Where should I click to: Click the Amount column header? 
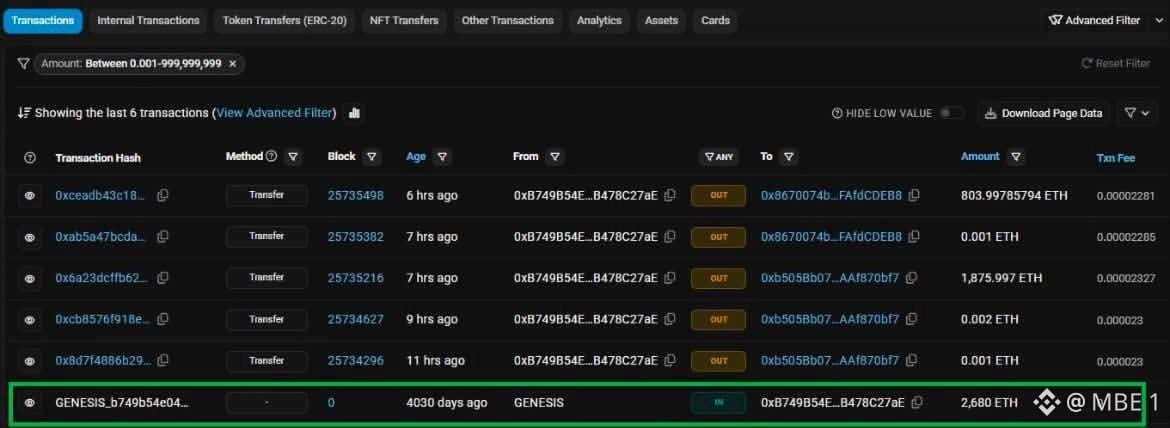coord(980,157)
